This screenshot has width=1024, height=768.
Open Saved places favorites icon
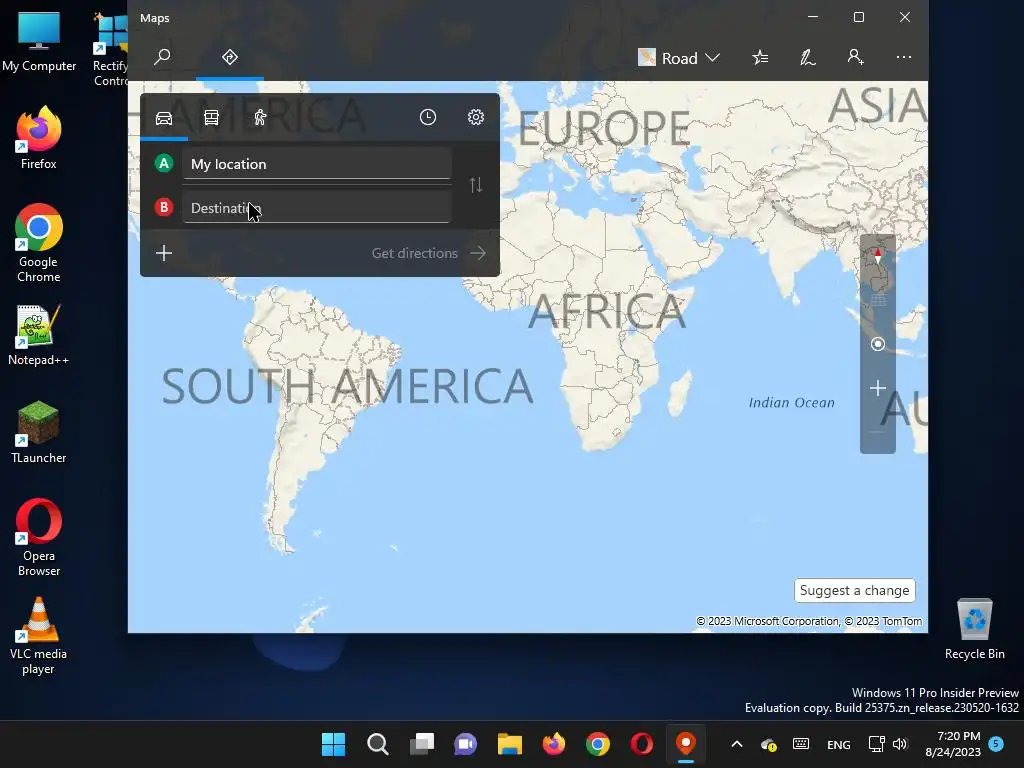(x=760, y=57)
